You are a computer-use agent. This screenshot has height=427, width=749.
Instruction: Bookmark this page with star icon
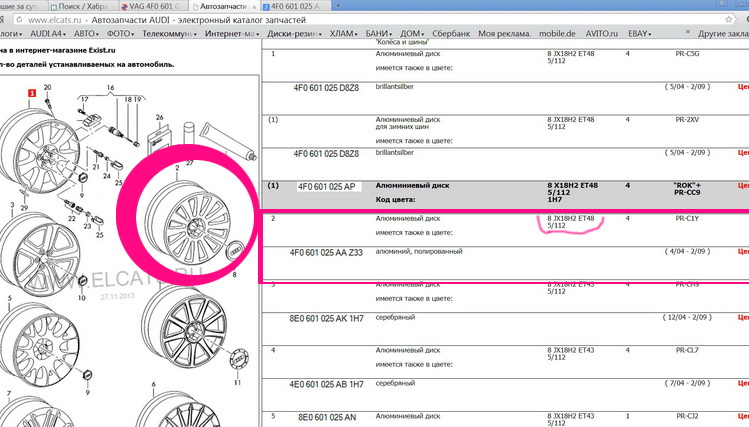coord(728,20)
